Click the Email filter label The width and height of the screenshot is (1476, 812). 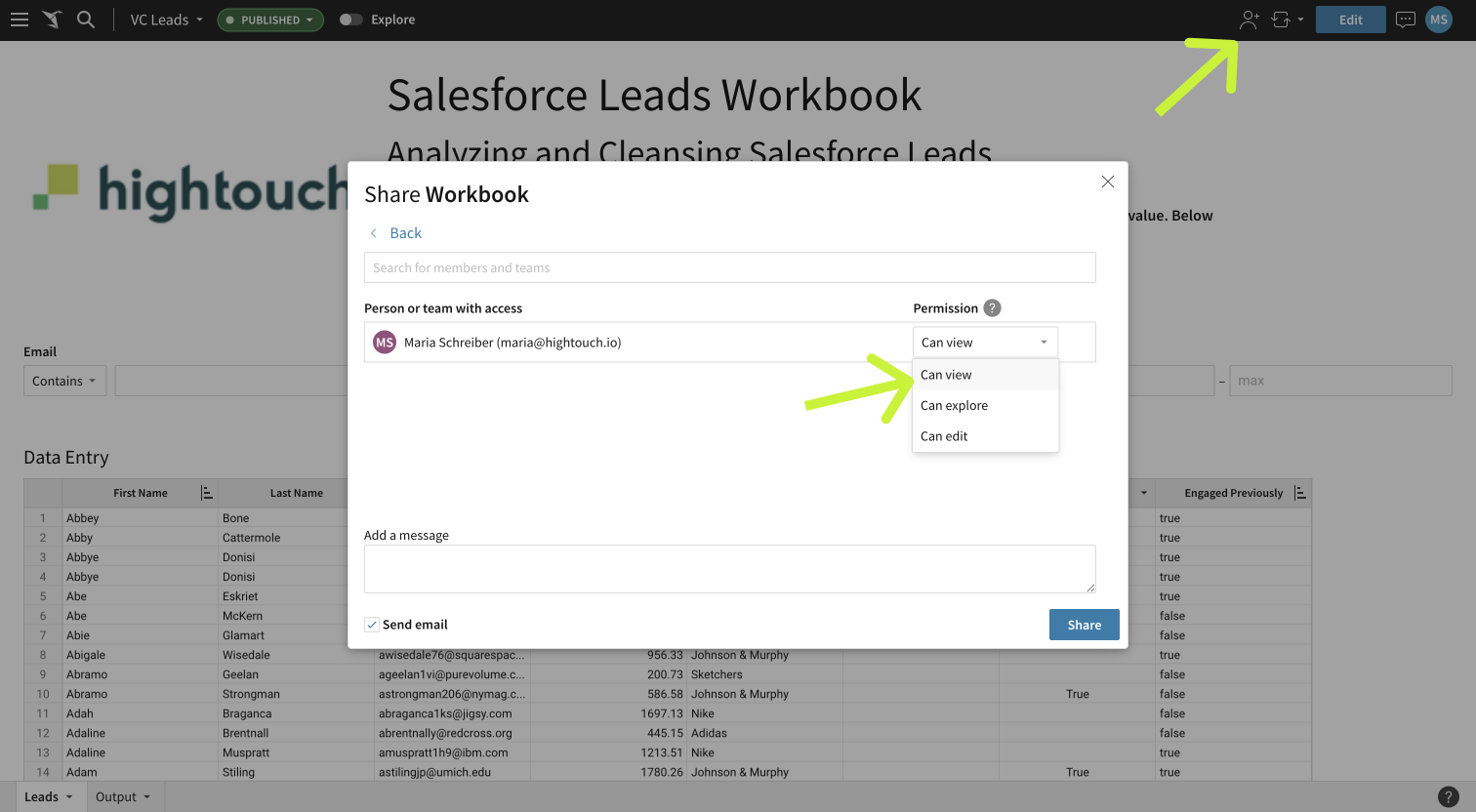tap(40, 351)
